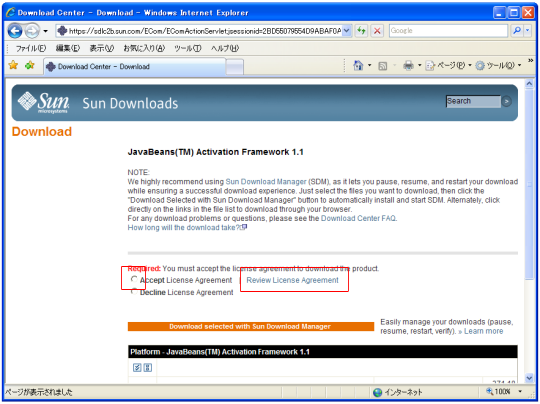
Task: Click the Google search box in toolbar
Action: coord(448,31)
